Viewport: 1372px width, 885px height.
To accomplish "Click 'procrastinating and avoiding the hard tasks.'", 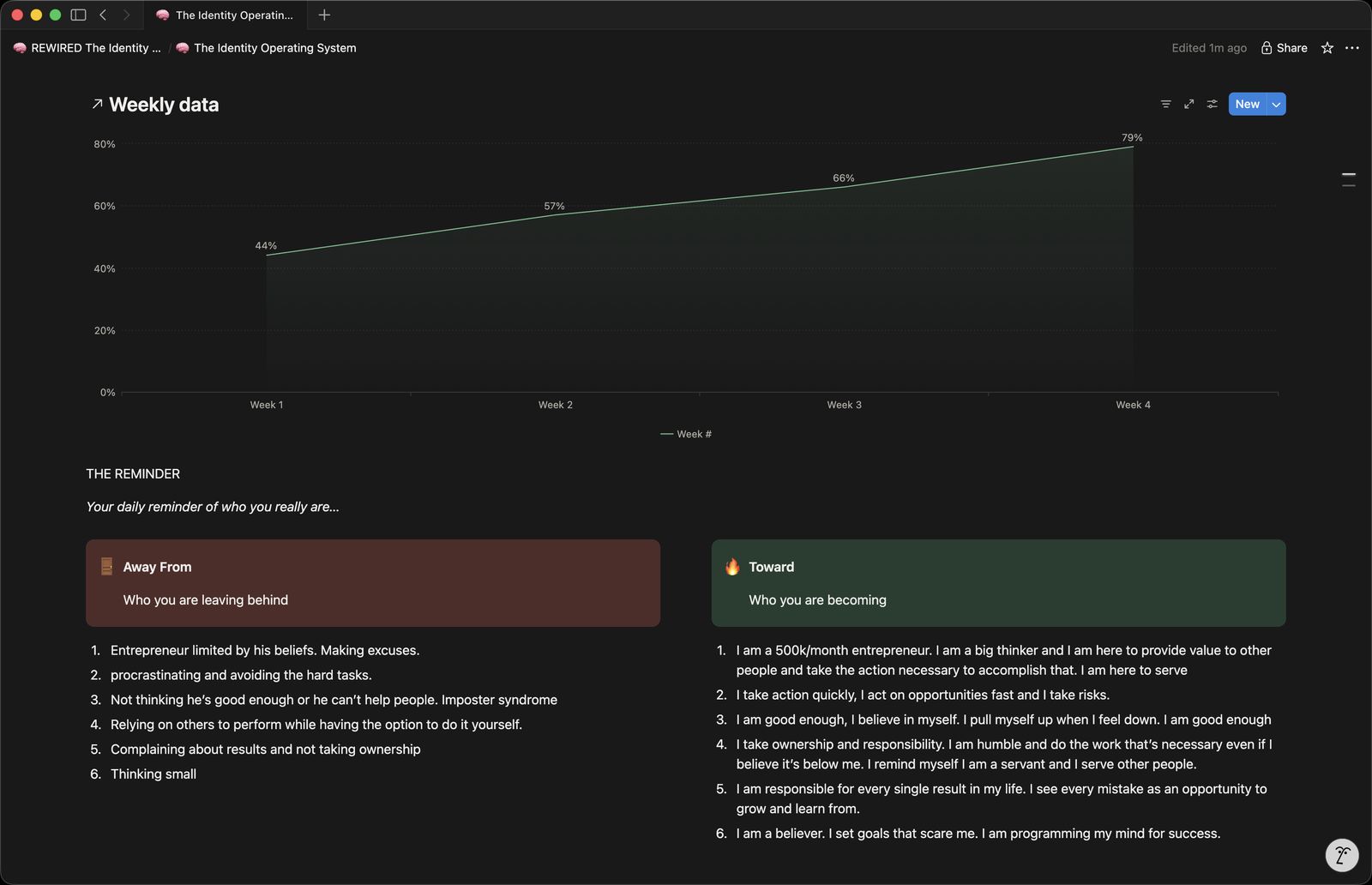I will [241, 676].
